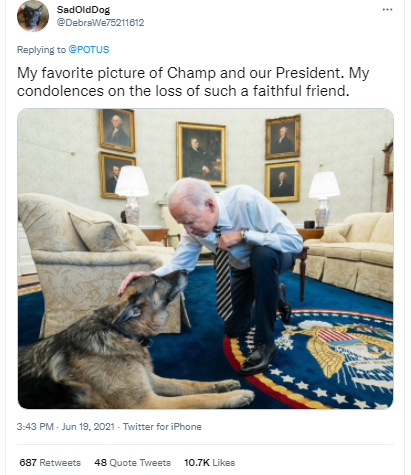Open the 'Twitter for iPhone' source link
Screen dimensions: 411x475
(162, 426)
